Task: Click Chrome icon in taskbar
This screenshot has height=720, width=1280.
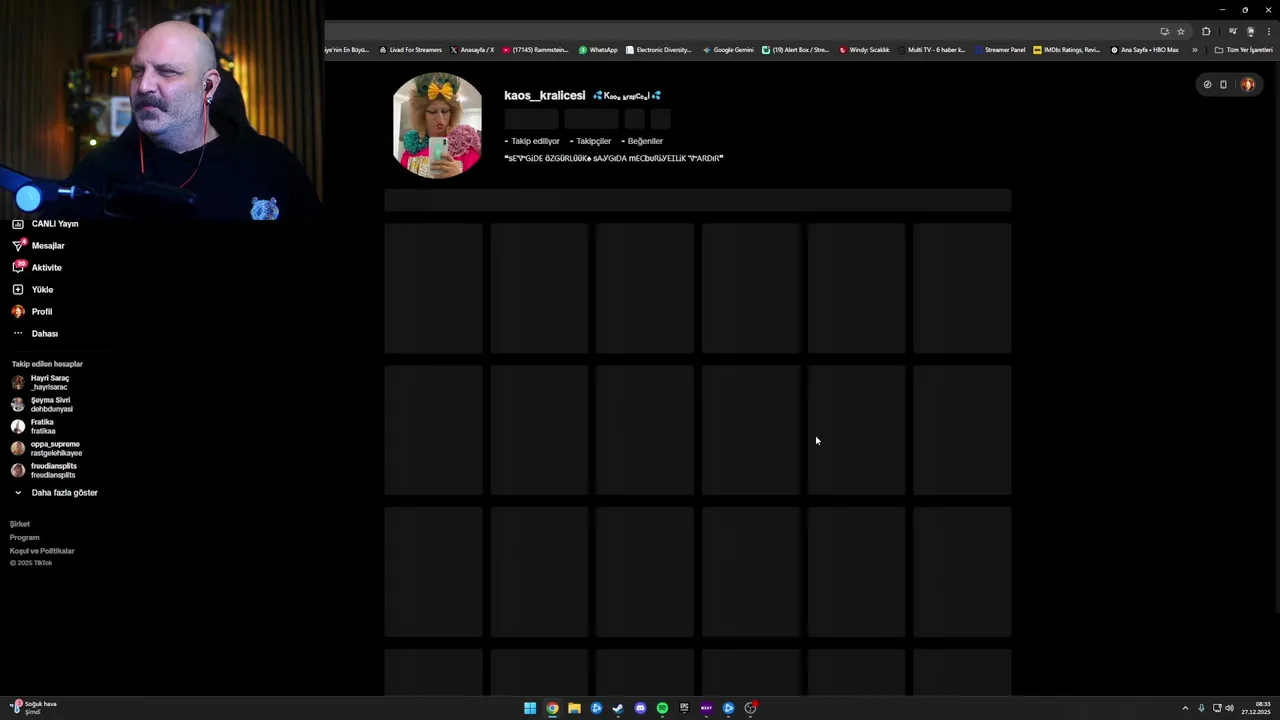Action: [552, 708]
